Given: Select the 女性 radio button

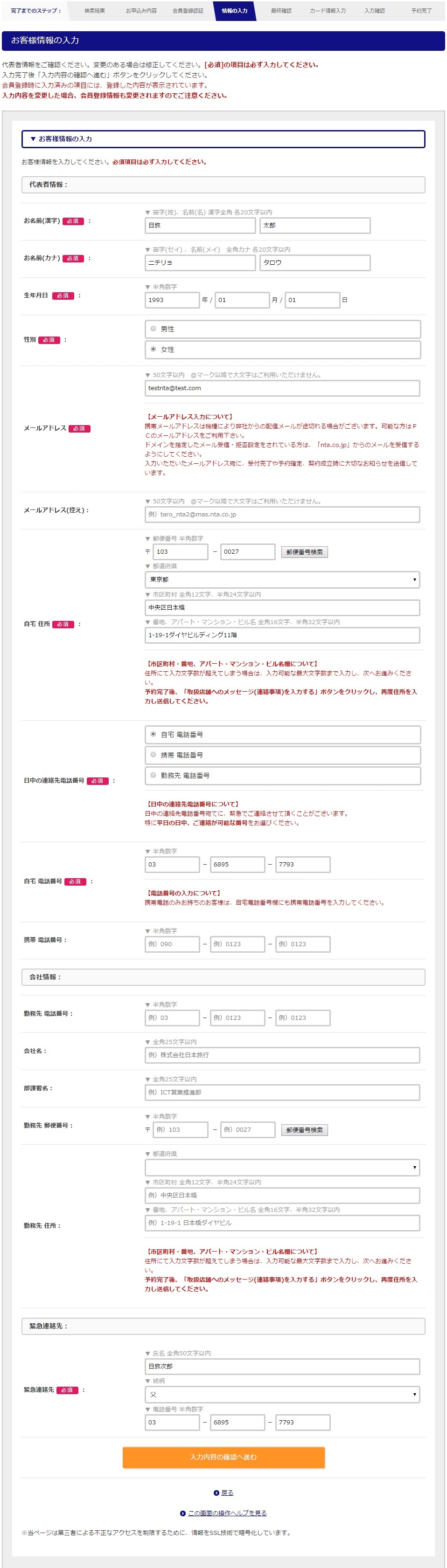Looking at the screenshot, I should 154,350.
